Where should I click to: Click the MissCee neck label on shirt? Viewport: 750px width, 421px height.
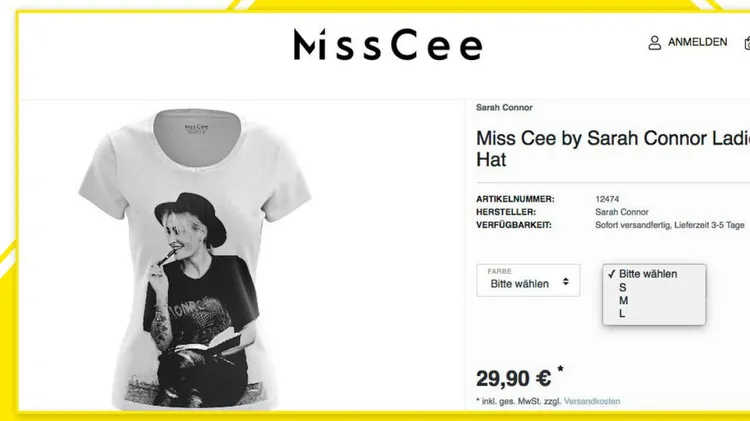[197, 128]
